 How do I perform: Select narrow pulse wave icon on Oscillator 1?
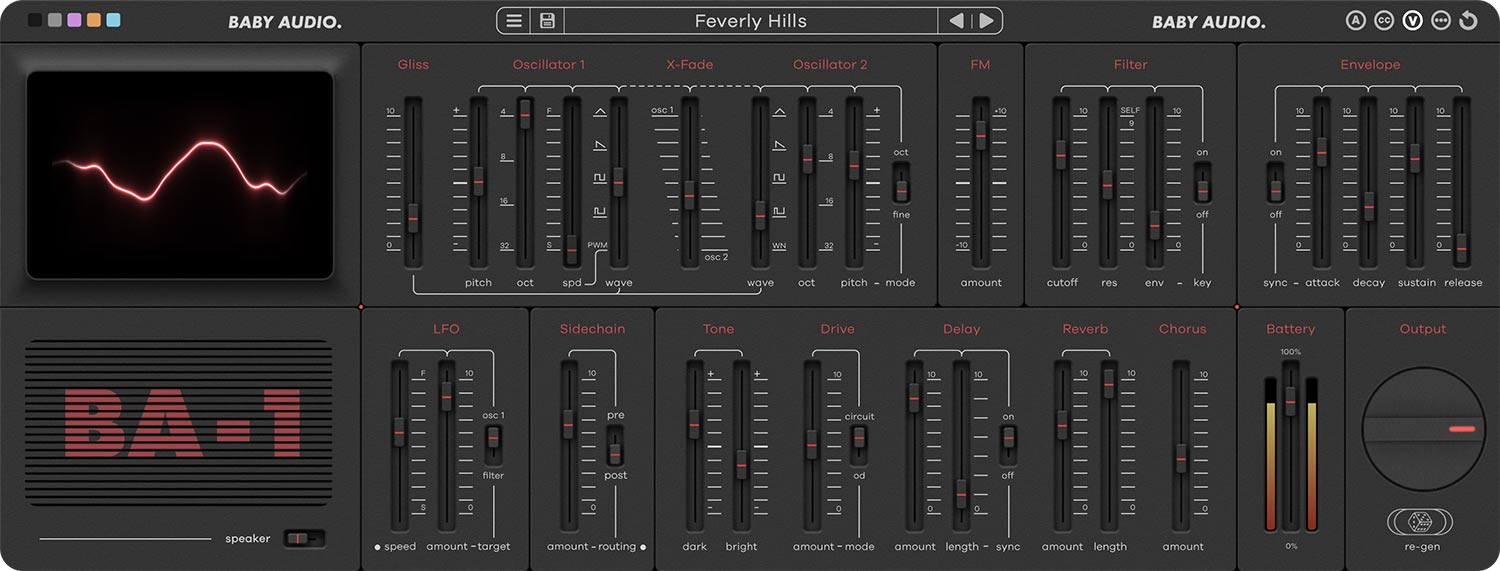point(600,211)
